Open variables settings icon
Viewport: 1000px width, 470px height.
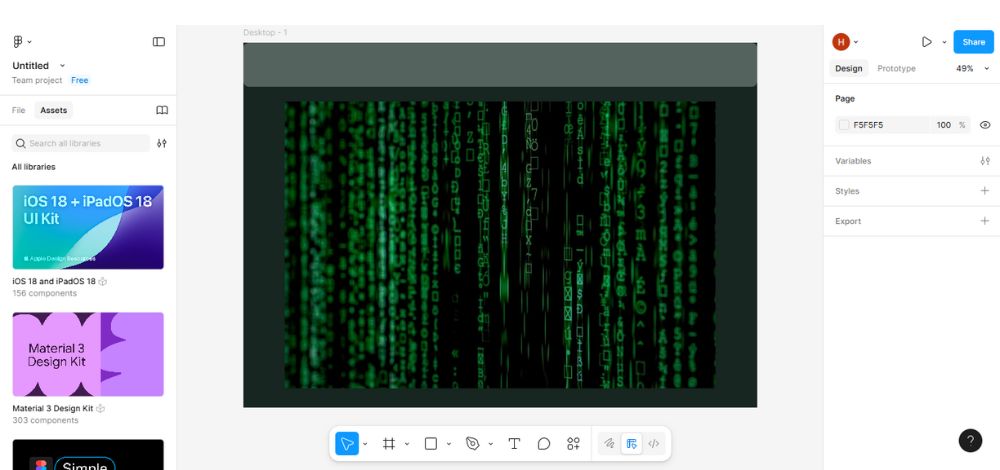985,161
